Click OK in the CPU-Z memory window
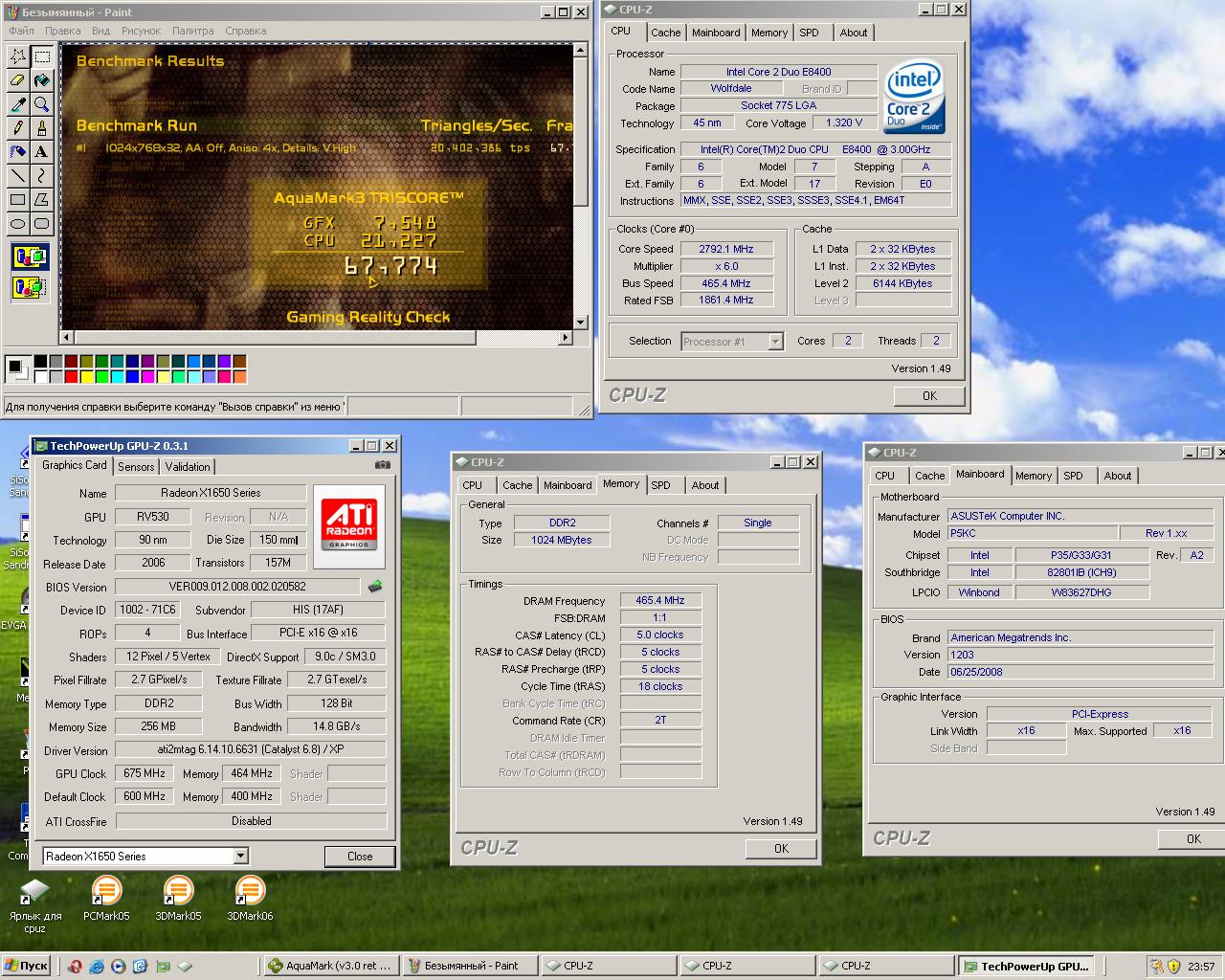1225x980 pixels. pos(781,848)
